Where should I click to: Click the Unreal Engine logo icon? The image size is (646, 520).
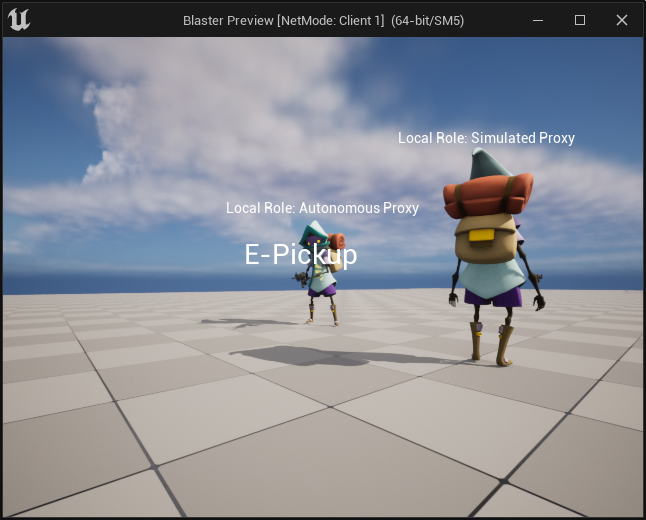(x=19, y=20)
